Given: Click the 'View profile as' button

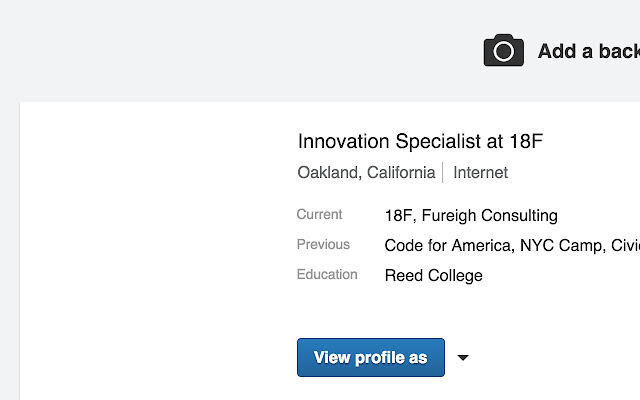Looking at the screenshot, I should pos(371,358).
